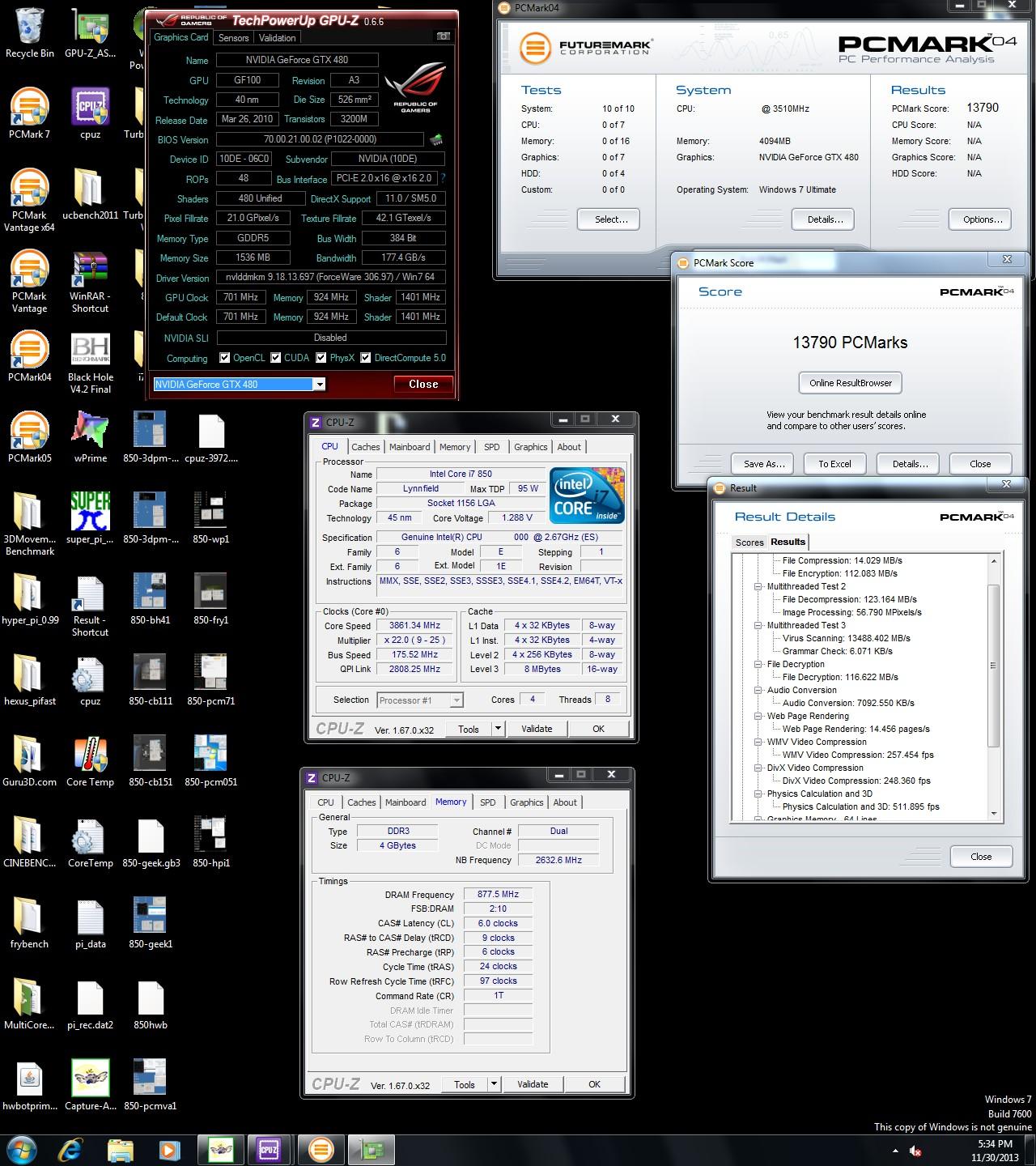Open the Core Temp thermometer icon
The image size is (1036, 1166).
(90, 755)
